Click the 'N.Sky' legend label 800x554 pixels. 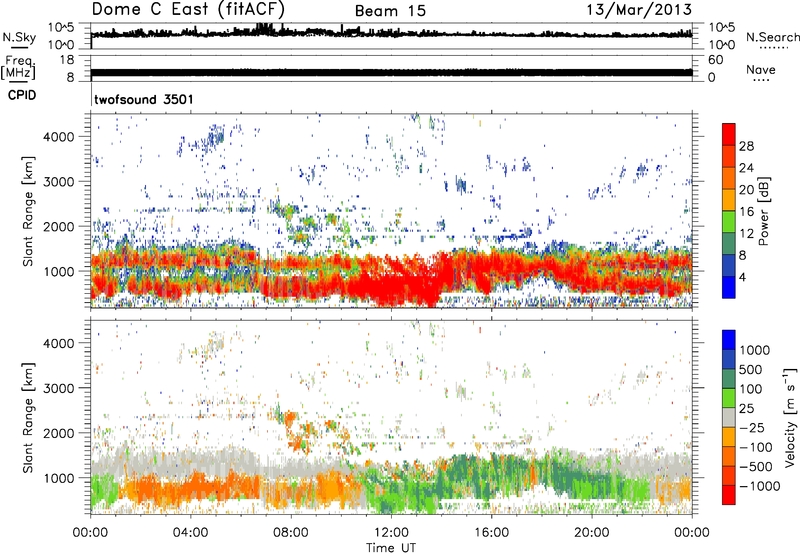click(x=19, y=37)
